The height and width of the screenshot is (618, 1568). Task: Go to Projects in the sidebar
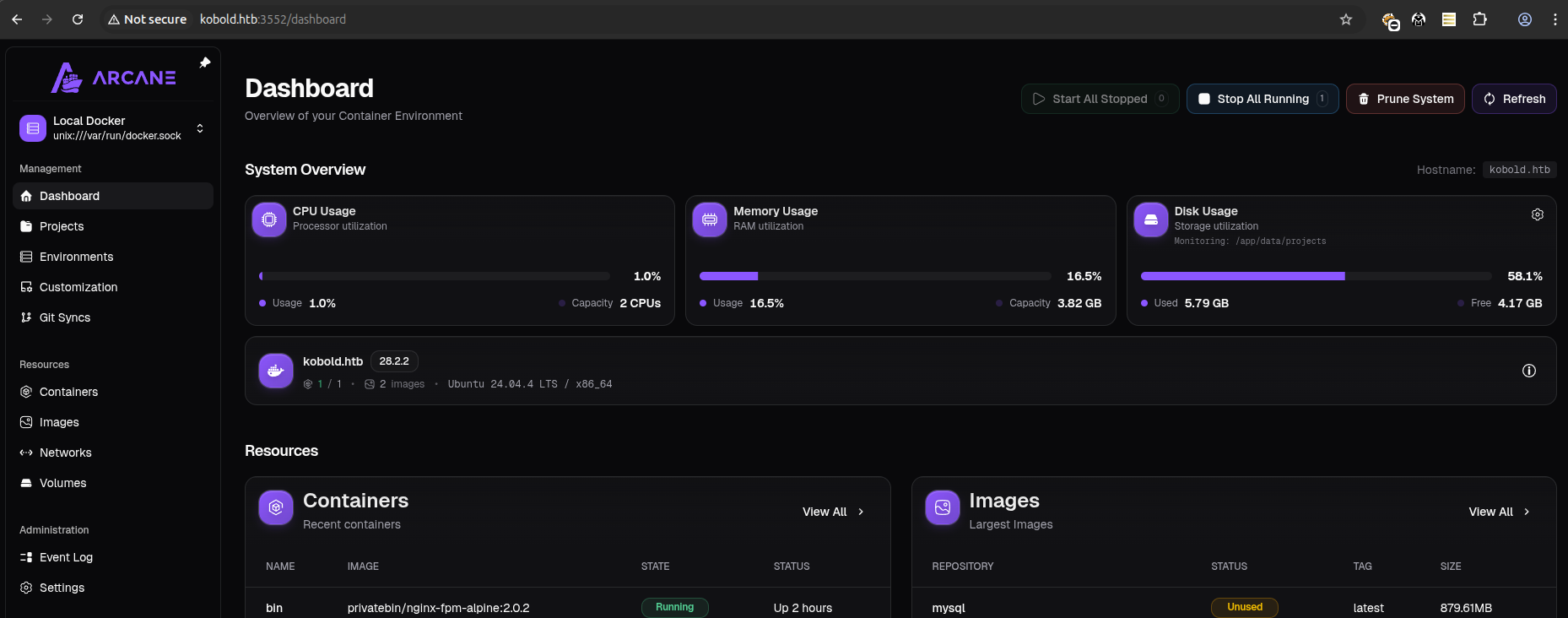[113, 226]
